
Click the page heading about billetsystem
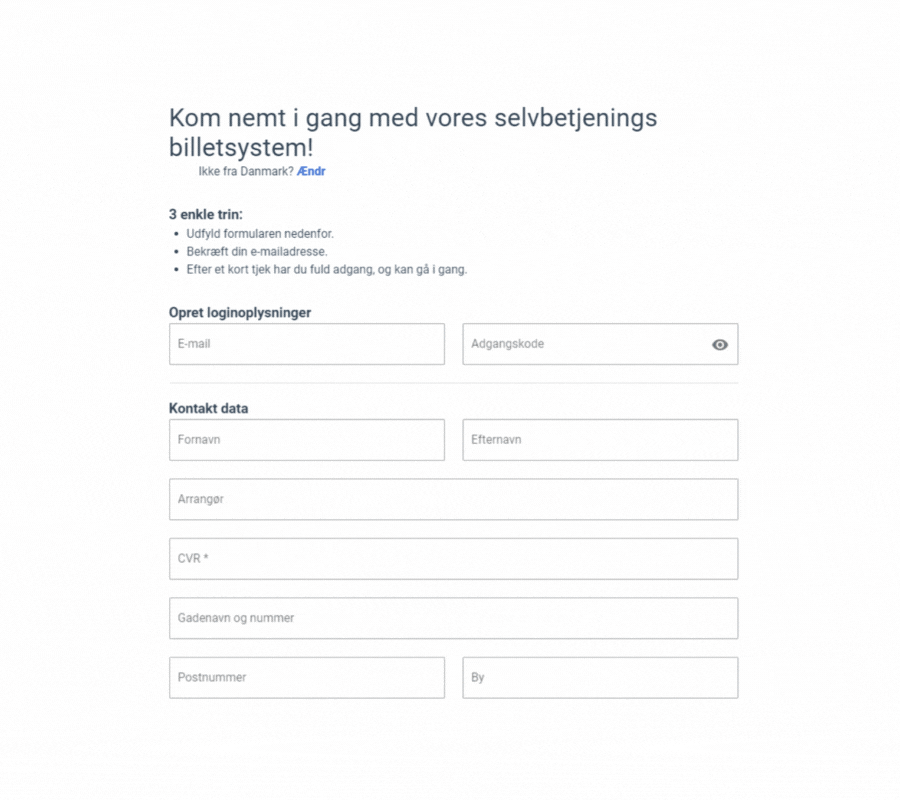tap(412, 133)
